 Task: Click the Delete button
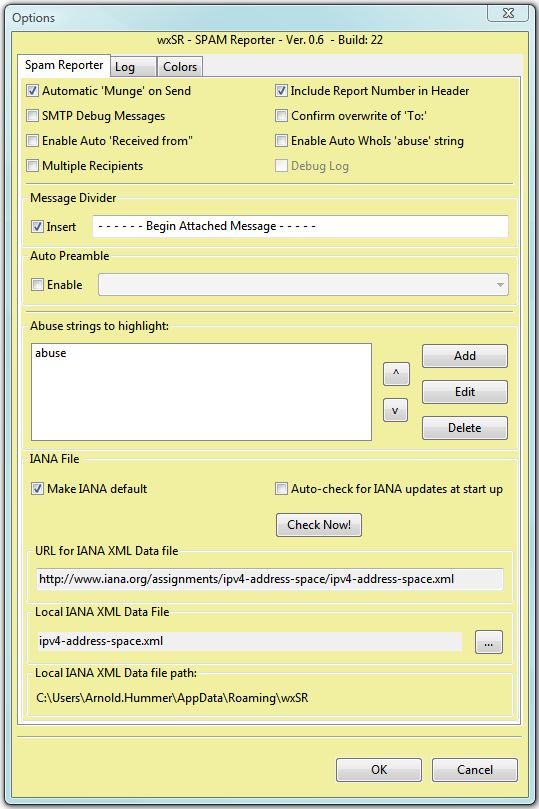coord(465,428)
